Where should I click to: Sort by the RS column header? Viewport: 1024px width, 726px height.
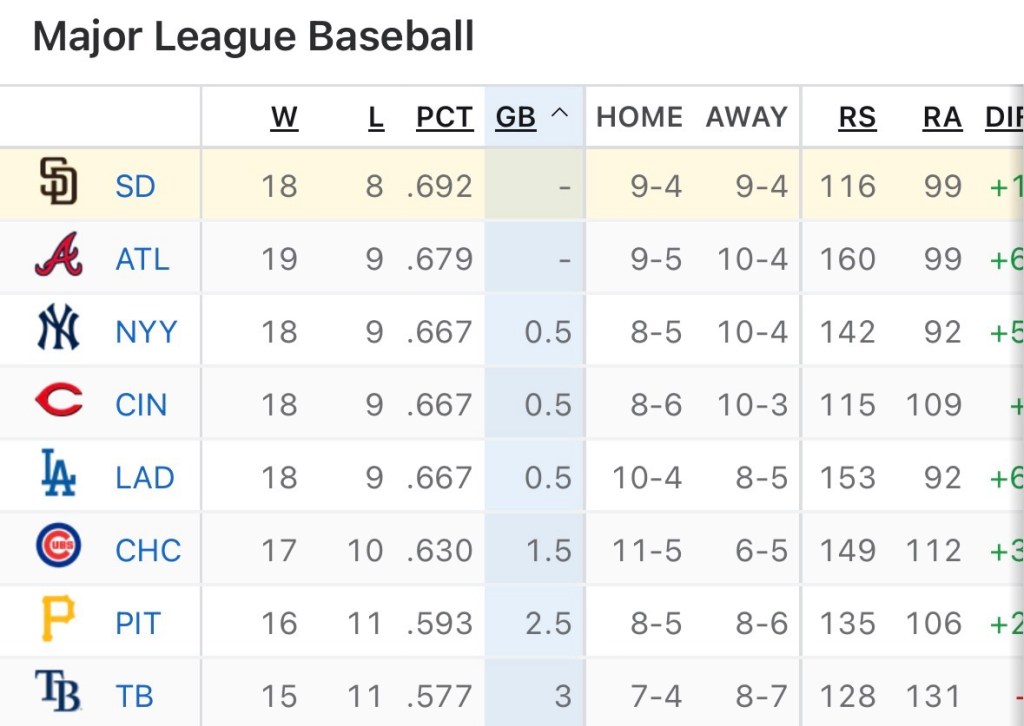(x=856, y=116)
